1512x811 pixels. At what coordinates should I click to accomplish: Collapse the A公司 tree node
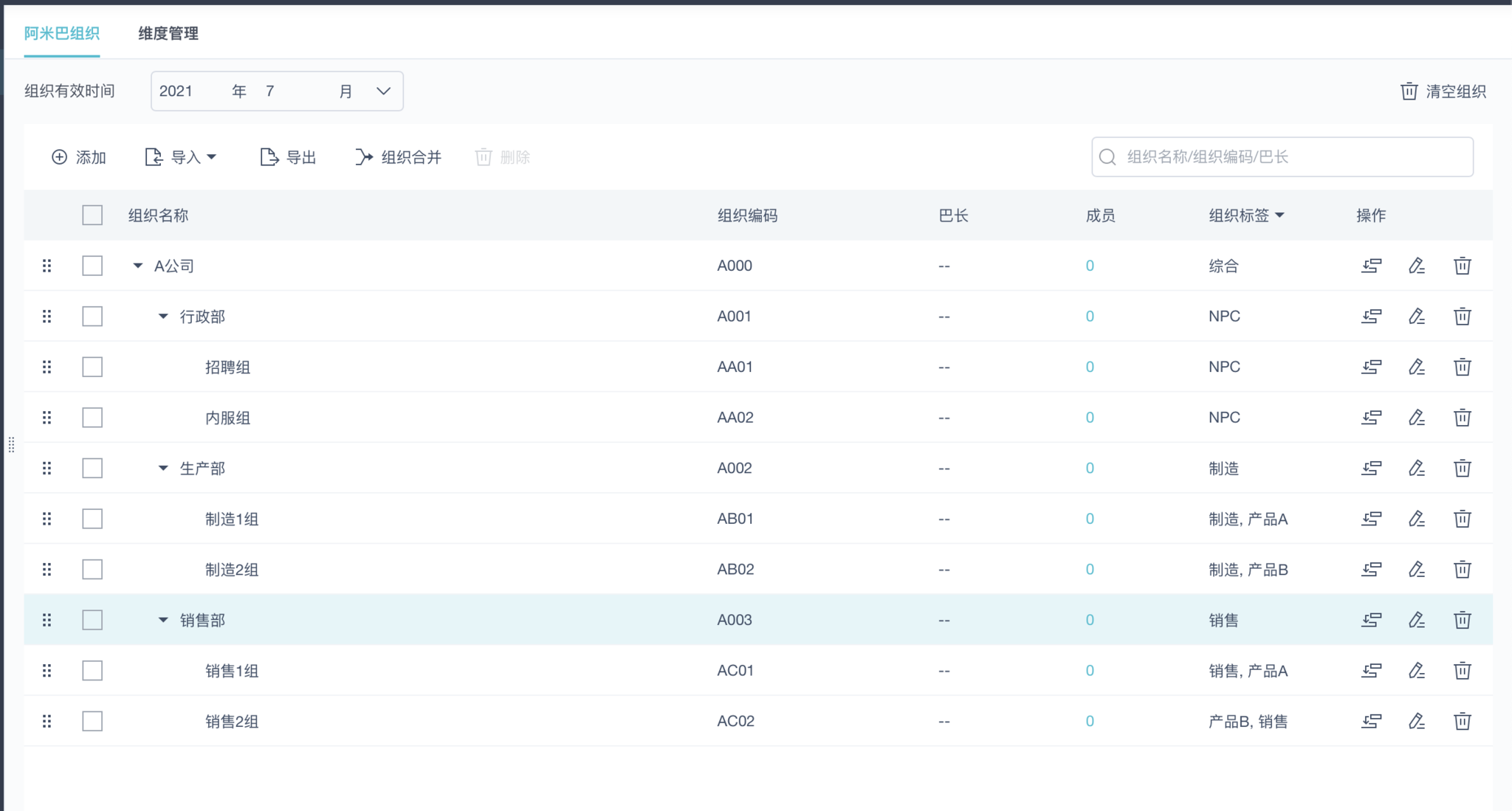pos(137,266)
